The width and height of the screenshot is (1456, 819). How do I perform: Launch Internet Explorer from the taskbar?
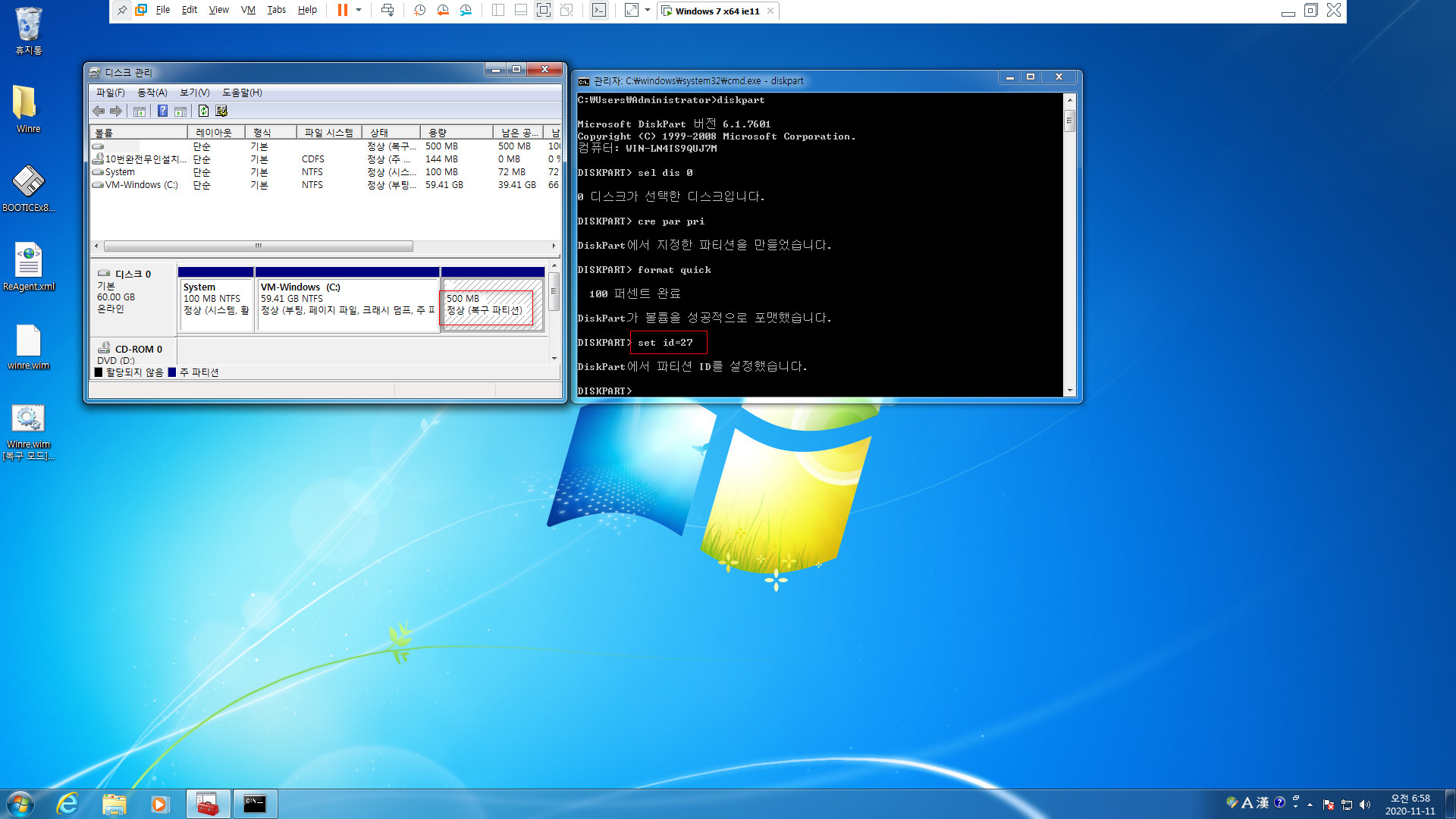(x=67, y=804)
